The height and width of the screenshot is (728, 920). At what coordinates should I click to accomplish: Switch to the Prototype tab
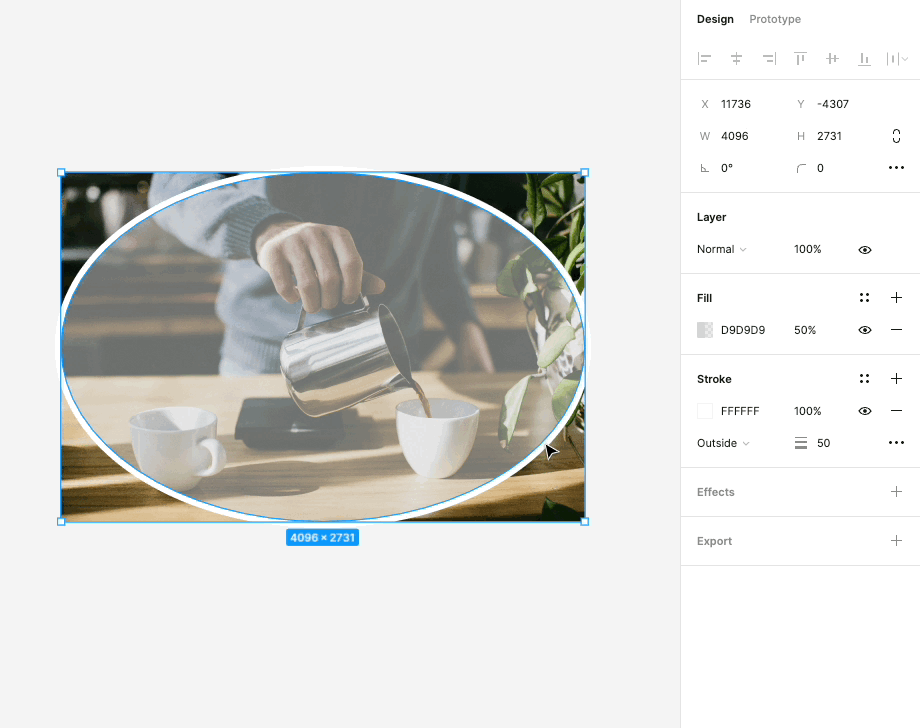(x=775, y=19)
